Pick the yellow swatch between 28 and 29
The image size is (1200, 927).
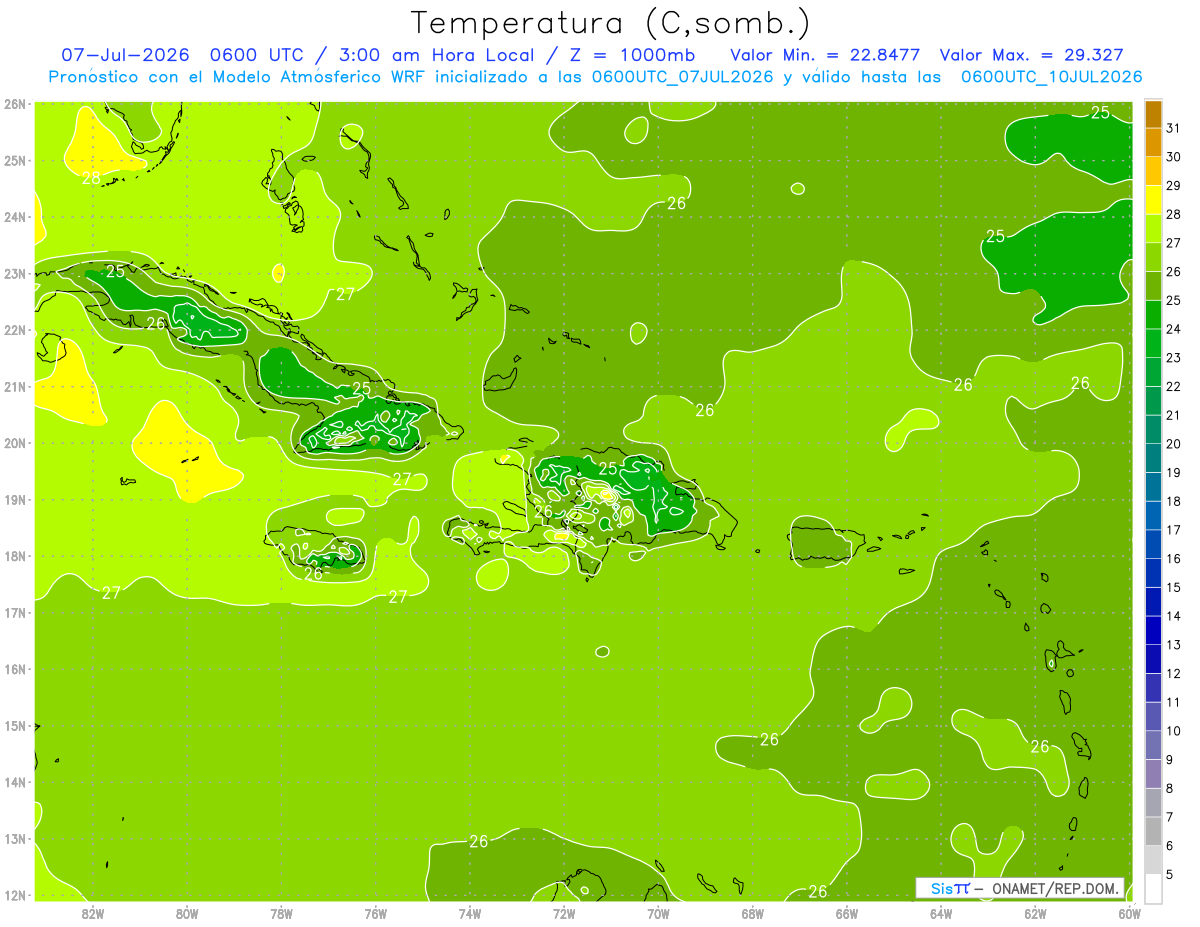(1153, 201)
